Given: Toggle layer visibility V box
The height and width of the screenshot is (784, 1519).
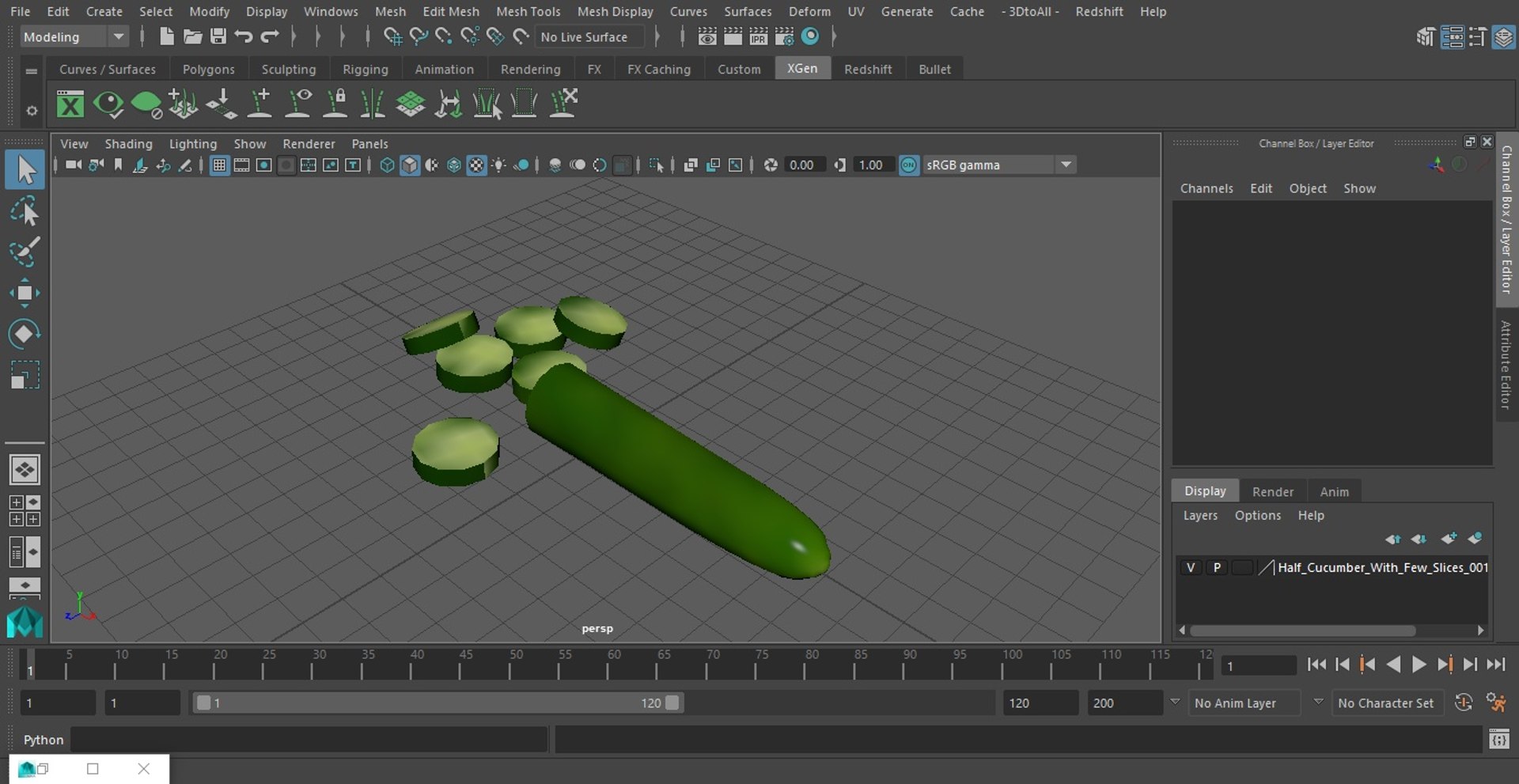Looking at the screenshot, I should (x=1191, y=567).
